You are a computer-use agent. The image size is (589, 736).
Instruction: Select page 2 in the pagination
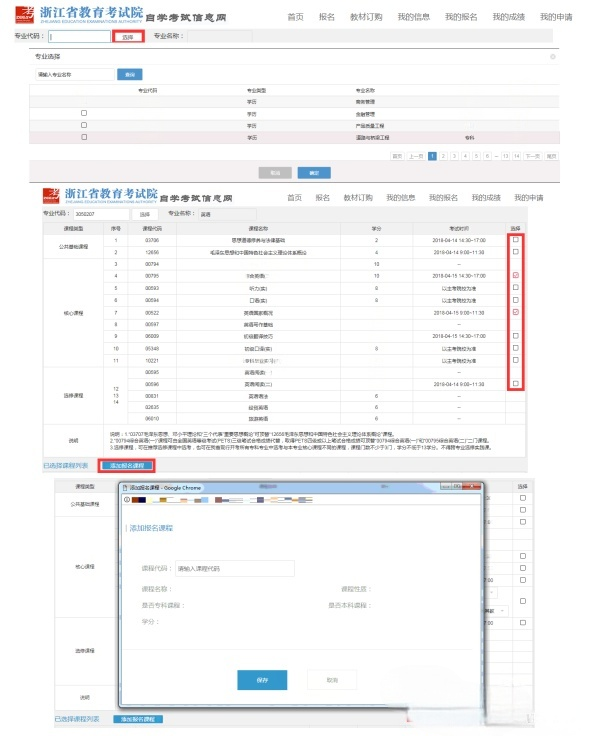pyautogui.click(x=444, y=156)
